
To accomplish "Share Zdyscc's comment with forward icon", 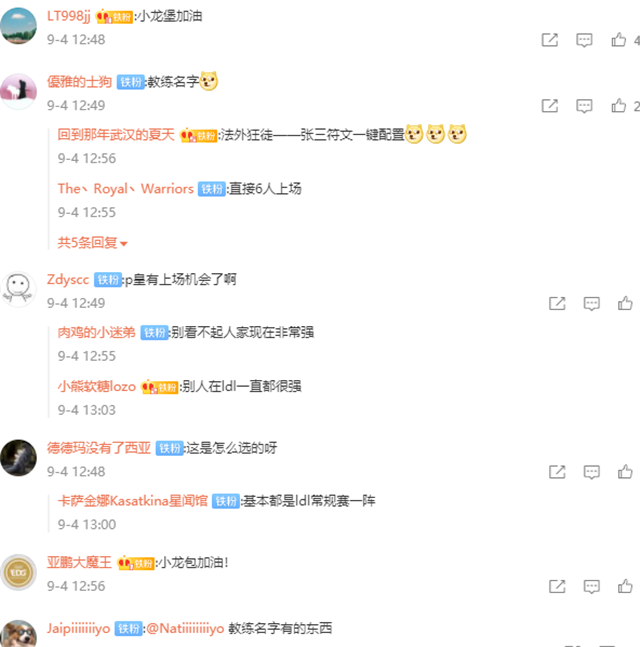I will (557, 303).
